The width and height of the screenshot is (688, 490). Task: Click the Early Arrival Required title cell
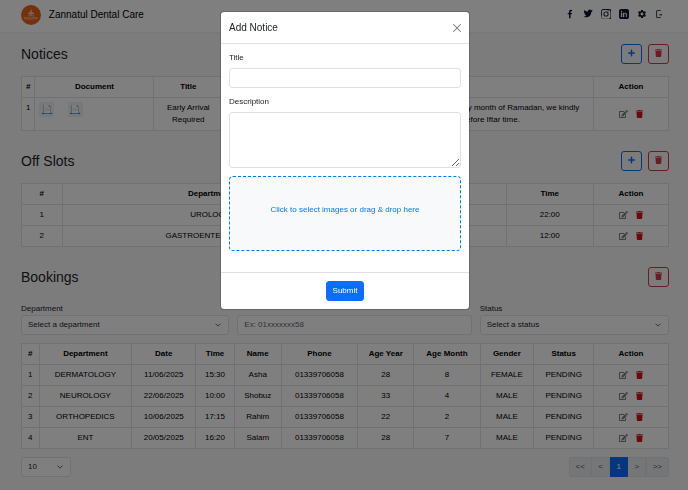(188, 114)
